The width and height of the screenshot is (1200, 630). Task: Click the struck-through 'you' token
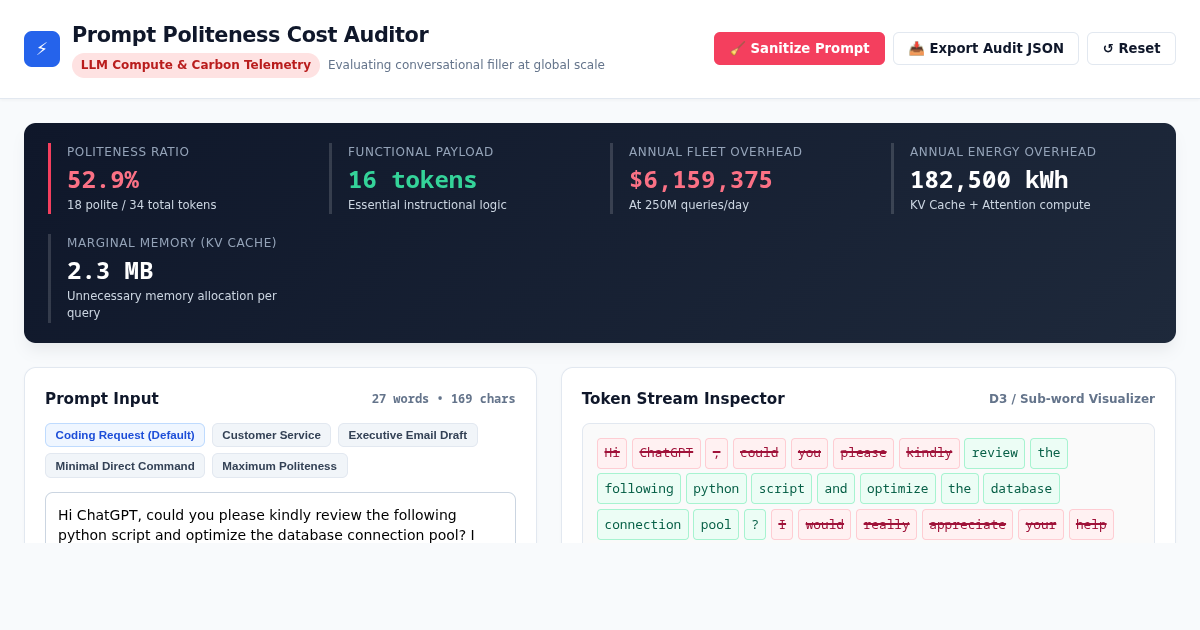809,453
